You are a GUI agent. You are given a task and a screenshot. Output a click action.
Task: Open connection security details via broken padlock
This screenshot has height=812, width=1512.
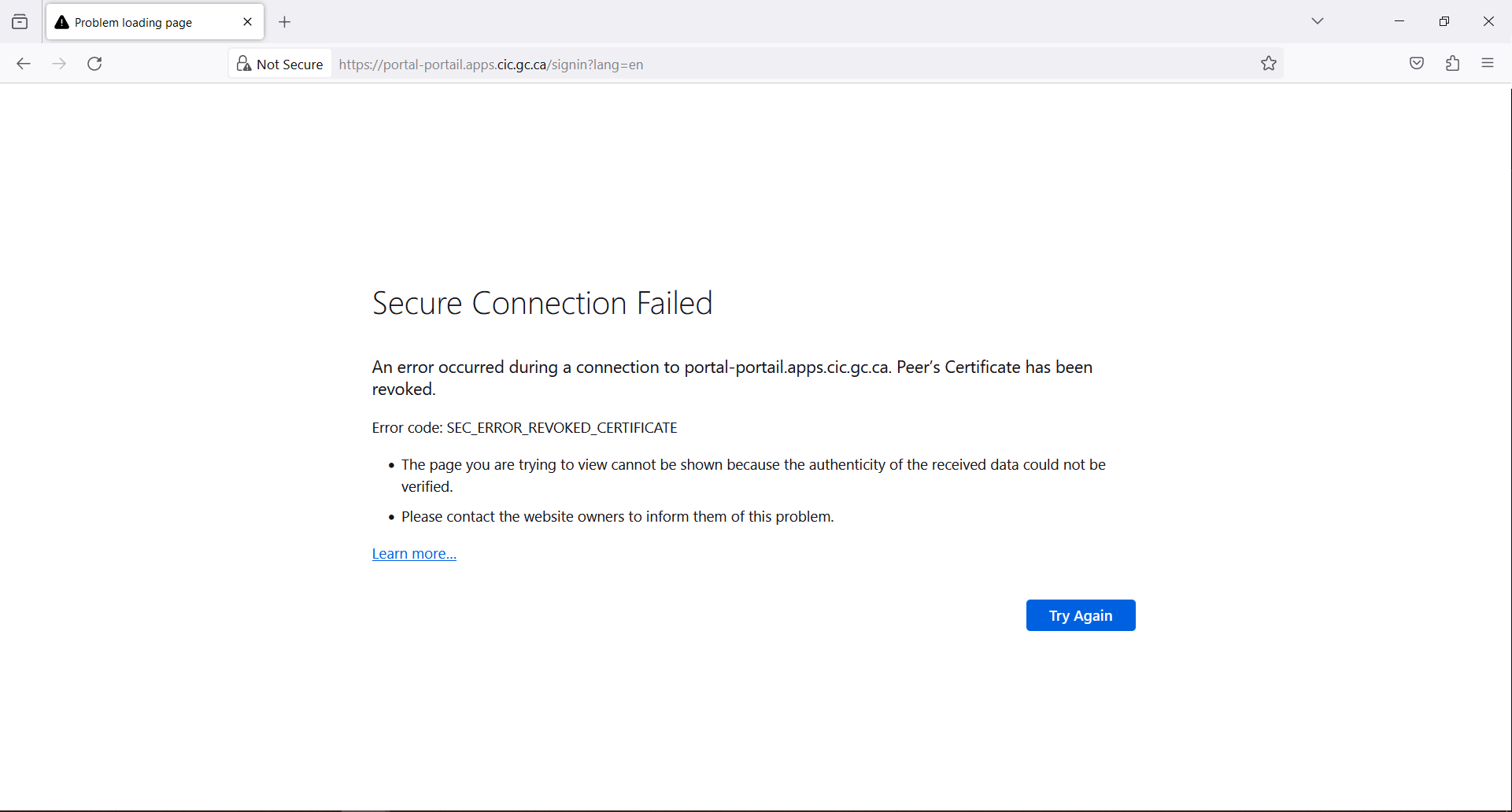pyautogui.click(x=243, y=63)
